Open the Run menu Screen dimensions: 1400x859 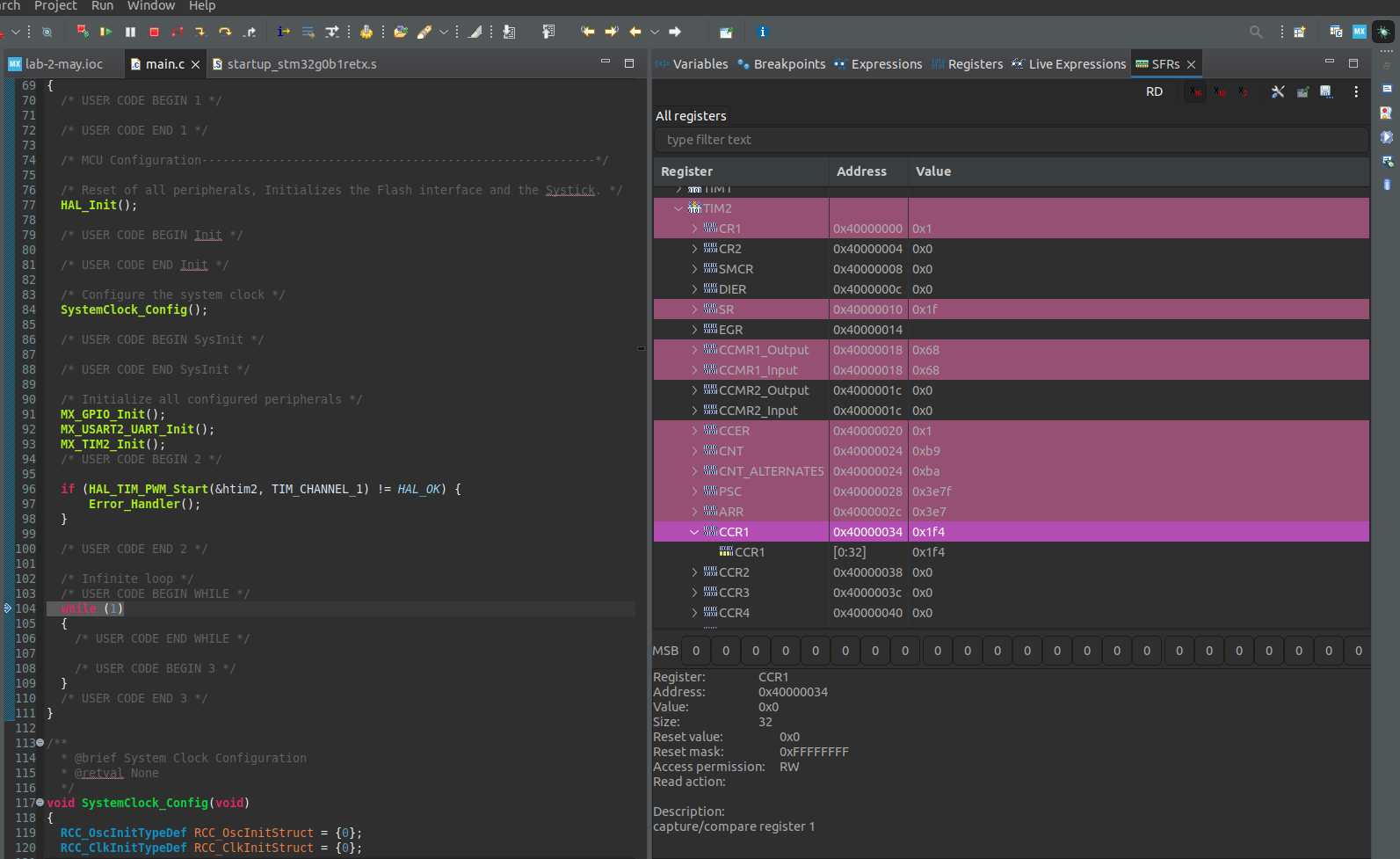coord(102,6)
